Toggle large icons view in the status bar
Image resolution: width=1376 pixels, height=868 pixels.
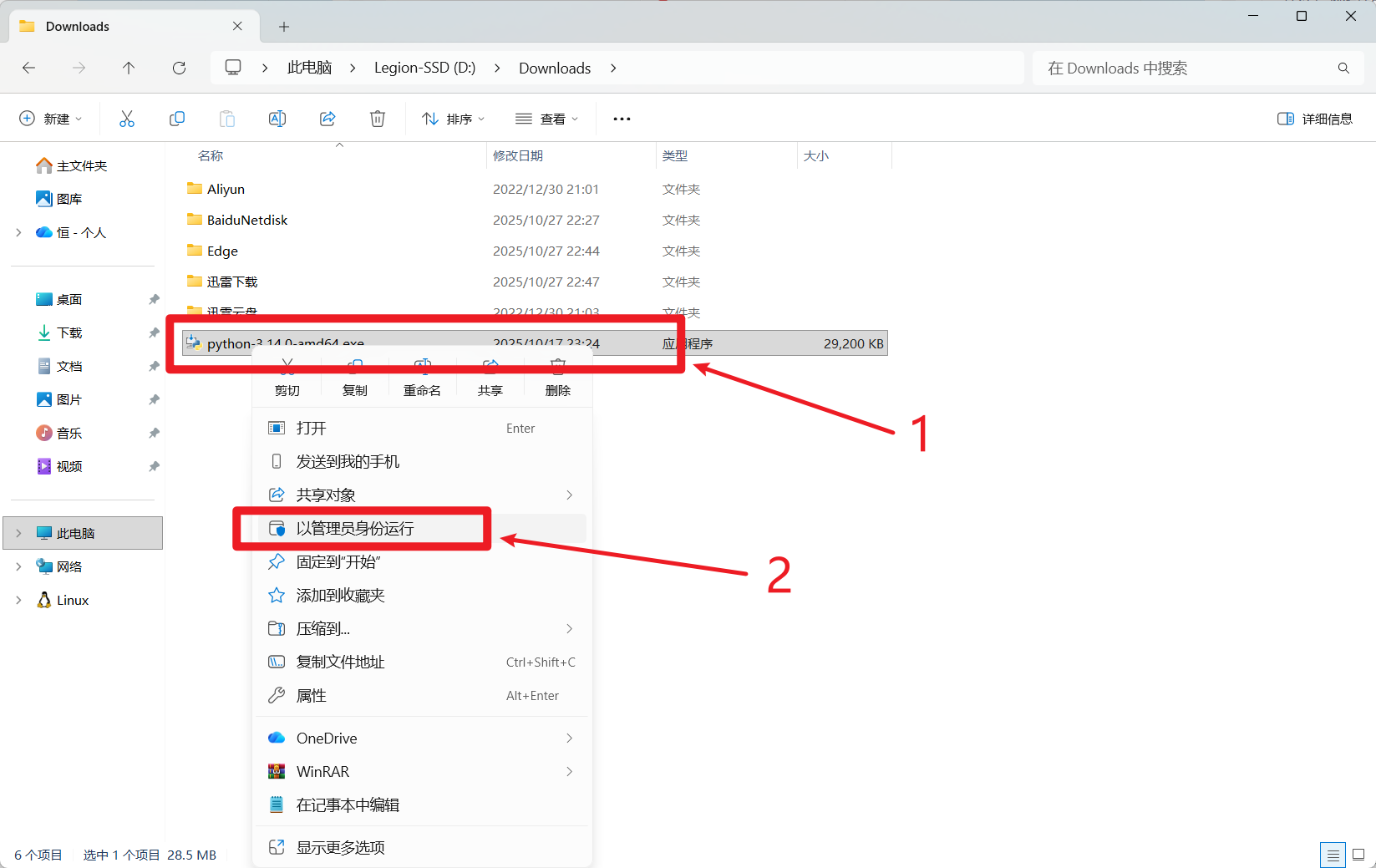[x=1360, y=855]
